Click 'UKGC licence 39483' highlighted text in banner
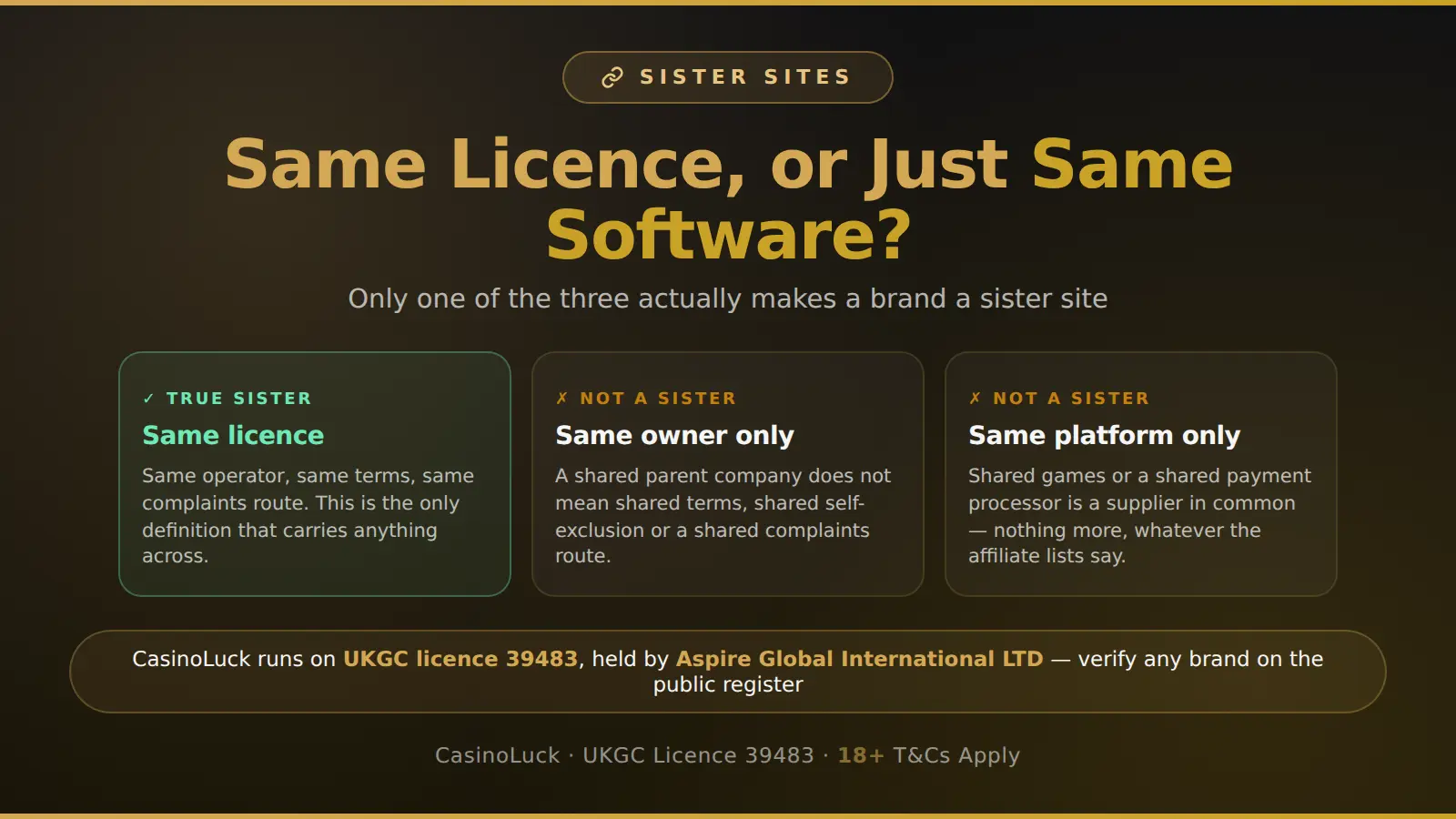 point(460,659)
